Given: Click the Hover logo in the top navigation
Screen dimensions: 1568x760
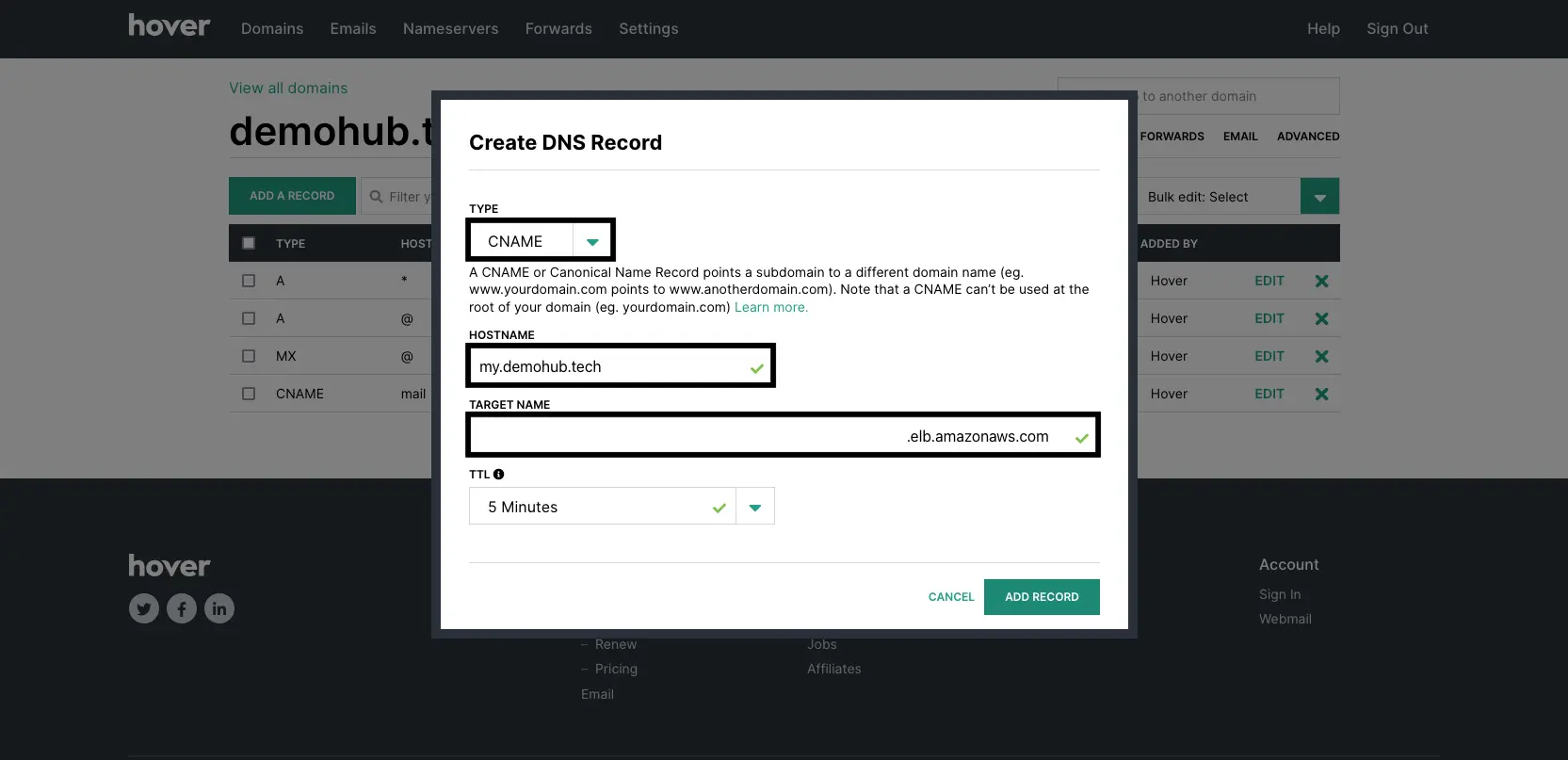Looking at the screenshot, I should click(x=170, y=25).
